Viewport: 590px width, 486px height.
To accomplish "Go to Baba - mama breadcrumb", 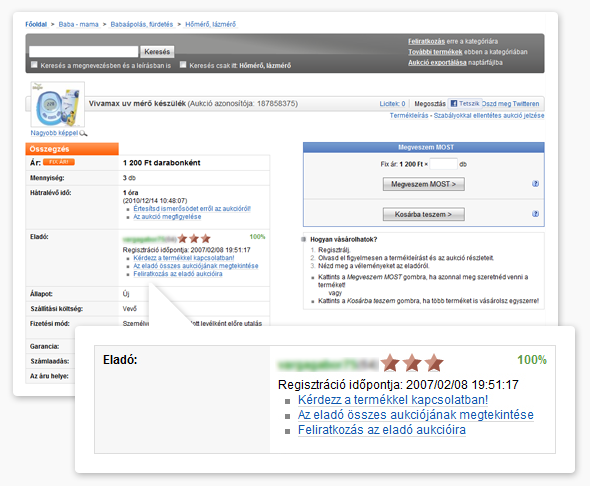I will click(78, 24).
